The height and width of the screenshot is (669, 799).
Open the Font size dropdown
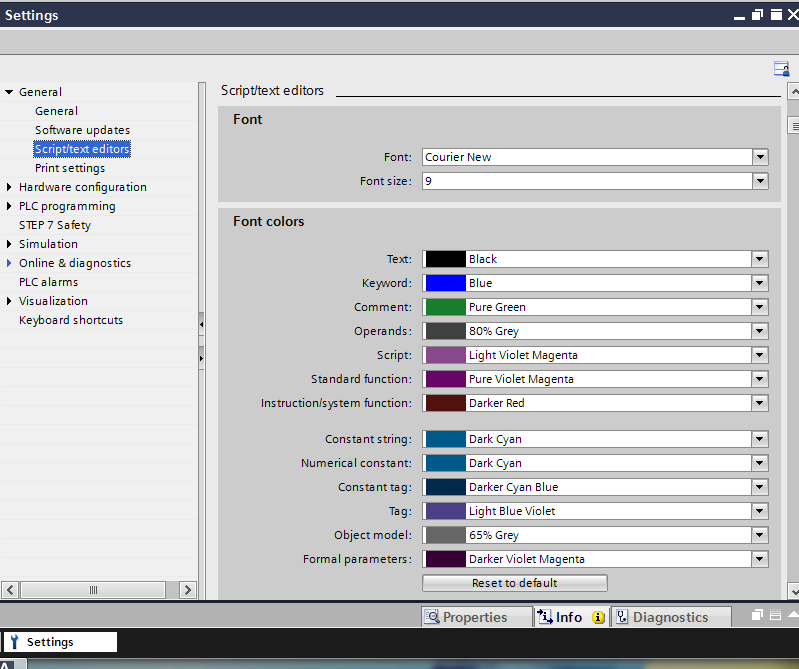pyautogui.click(x=760, y=181)
